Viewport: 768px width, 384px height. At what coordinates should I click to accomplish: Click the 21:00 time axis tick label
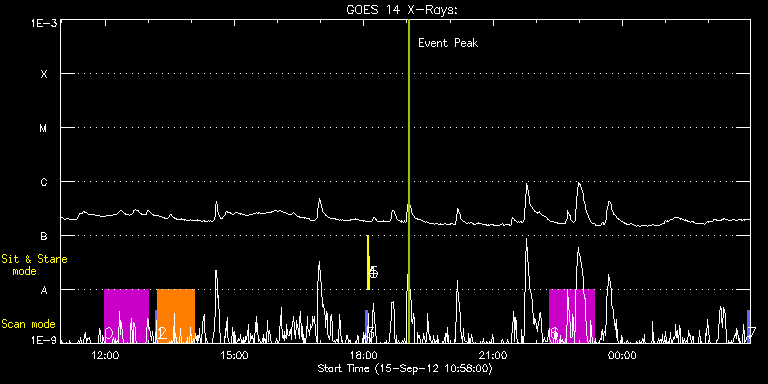[493, 355]
